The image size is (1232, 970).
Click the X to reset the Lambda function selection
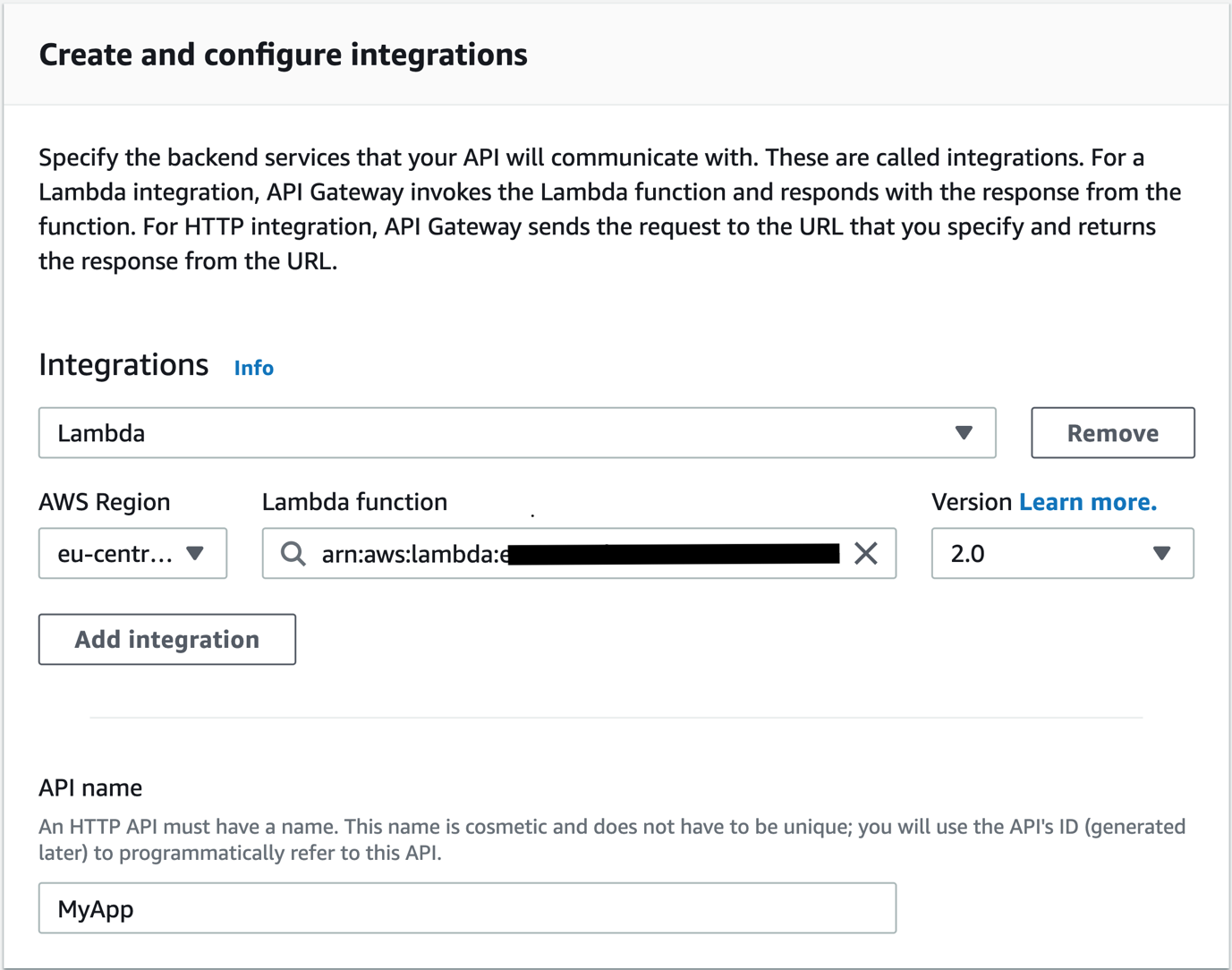point(865,553)
